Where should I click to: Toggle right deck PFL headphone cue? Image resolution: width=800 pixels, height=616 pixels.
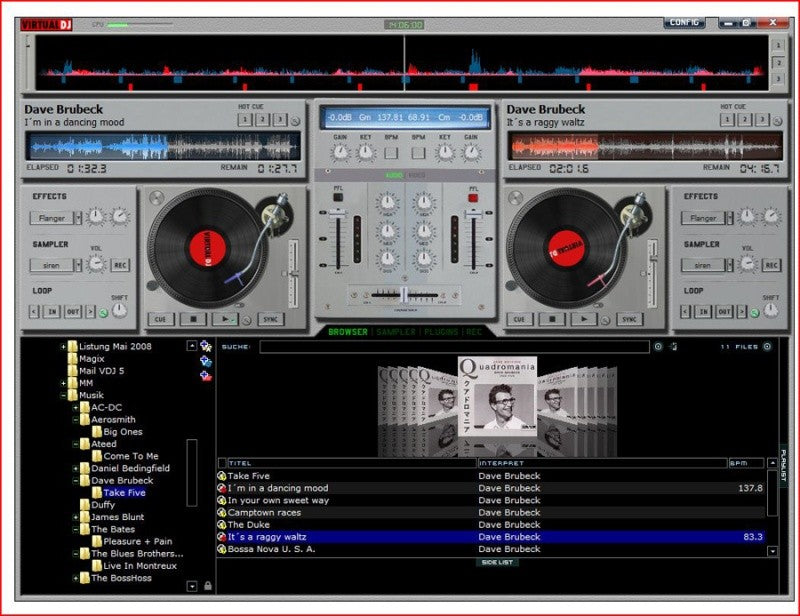point(473,197)
